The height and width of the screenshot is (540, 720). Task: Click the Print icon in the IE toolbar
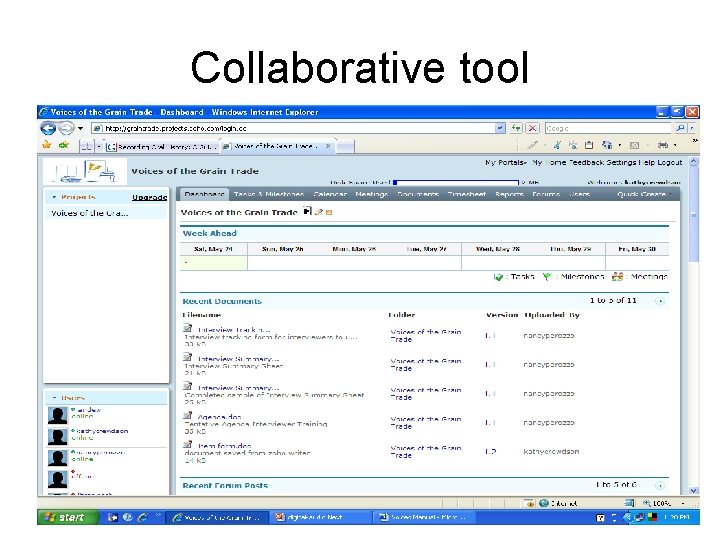tap(663, 145)
